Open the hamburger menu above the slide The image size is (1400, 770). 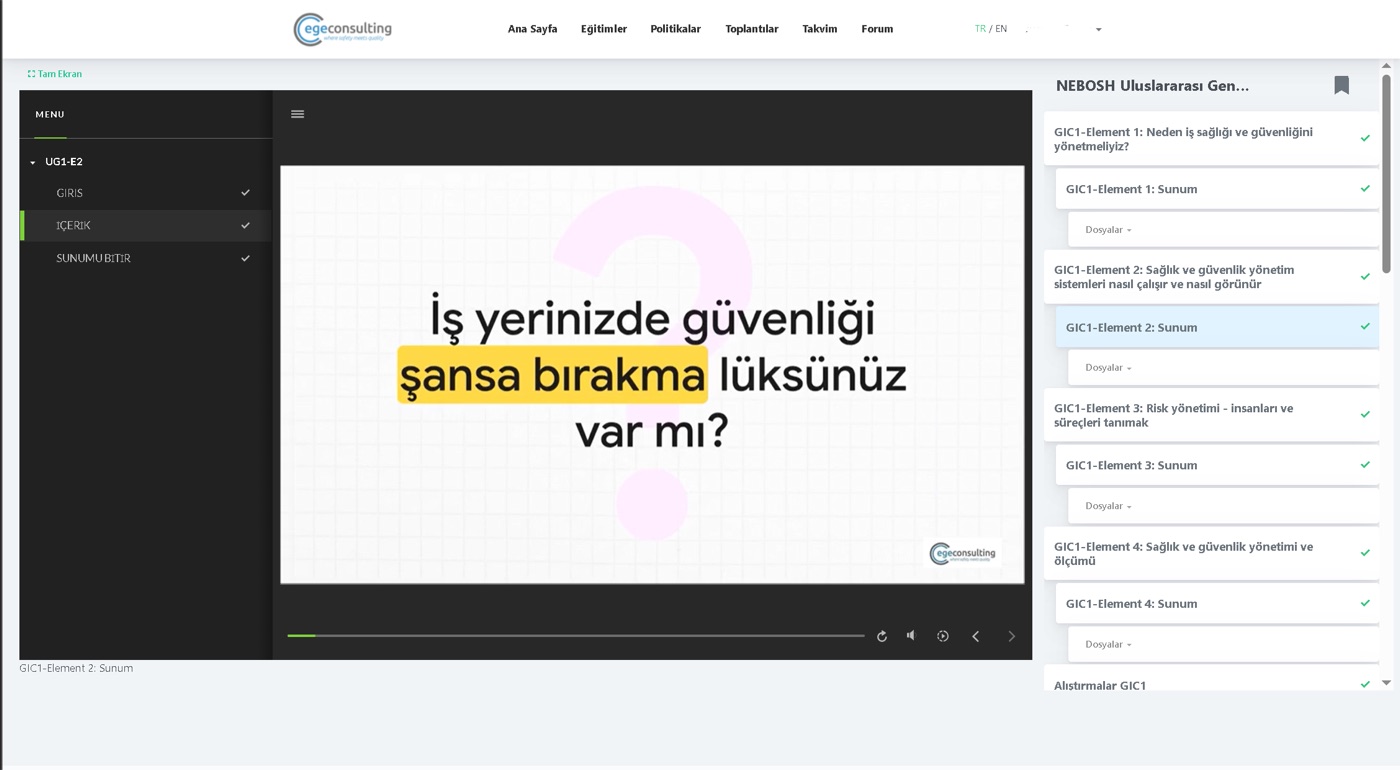tap(297, 114)
